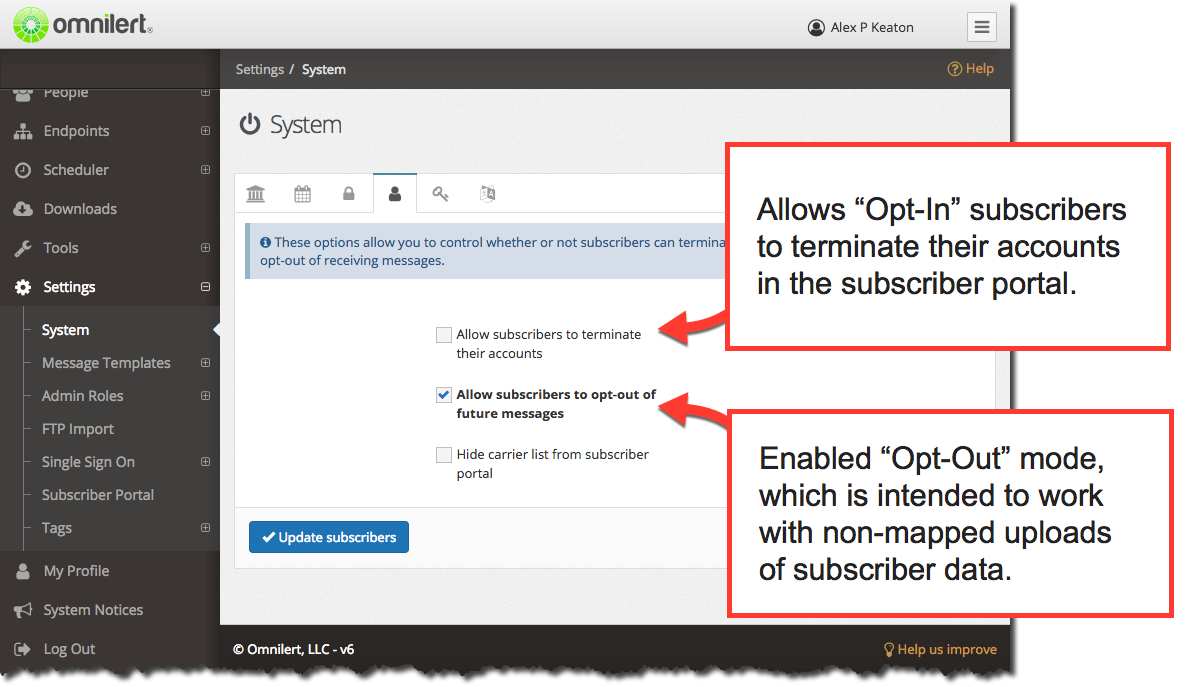Click Alex P Keaton user name

(x=872, y=28)
